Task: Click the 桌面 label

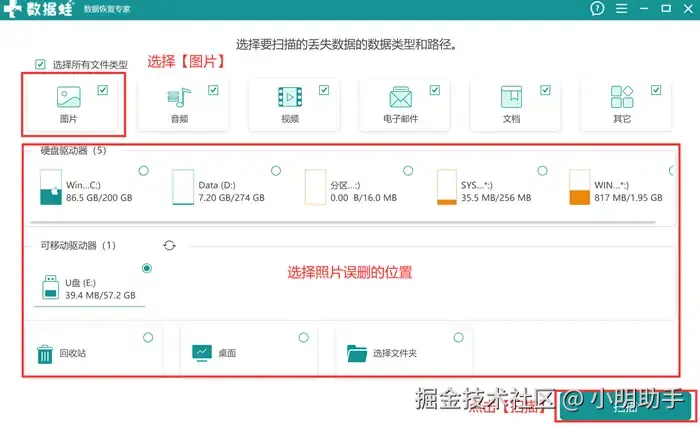Action: click(x=227, y=353)
